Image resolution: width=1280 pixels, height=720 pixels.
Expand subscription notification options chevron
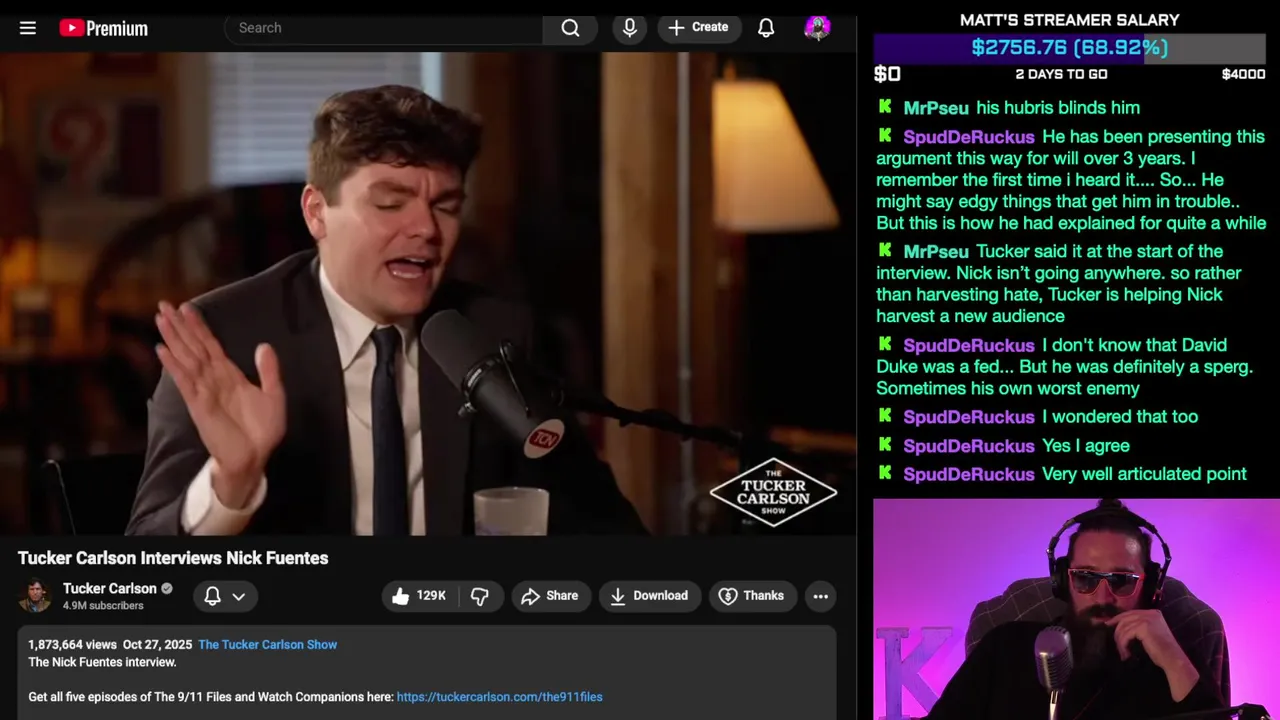tap(239, 596)
